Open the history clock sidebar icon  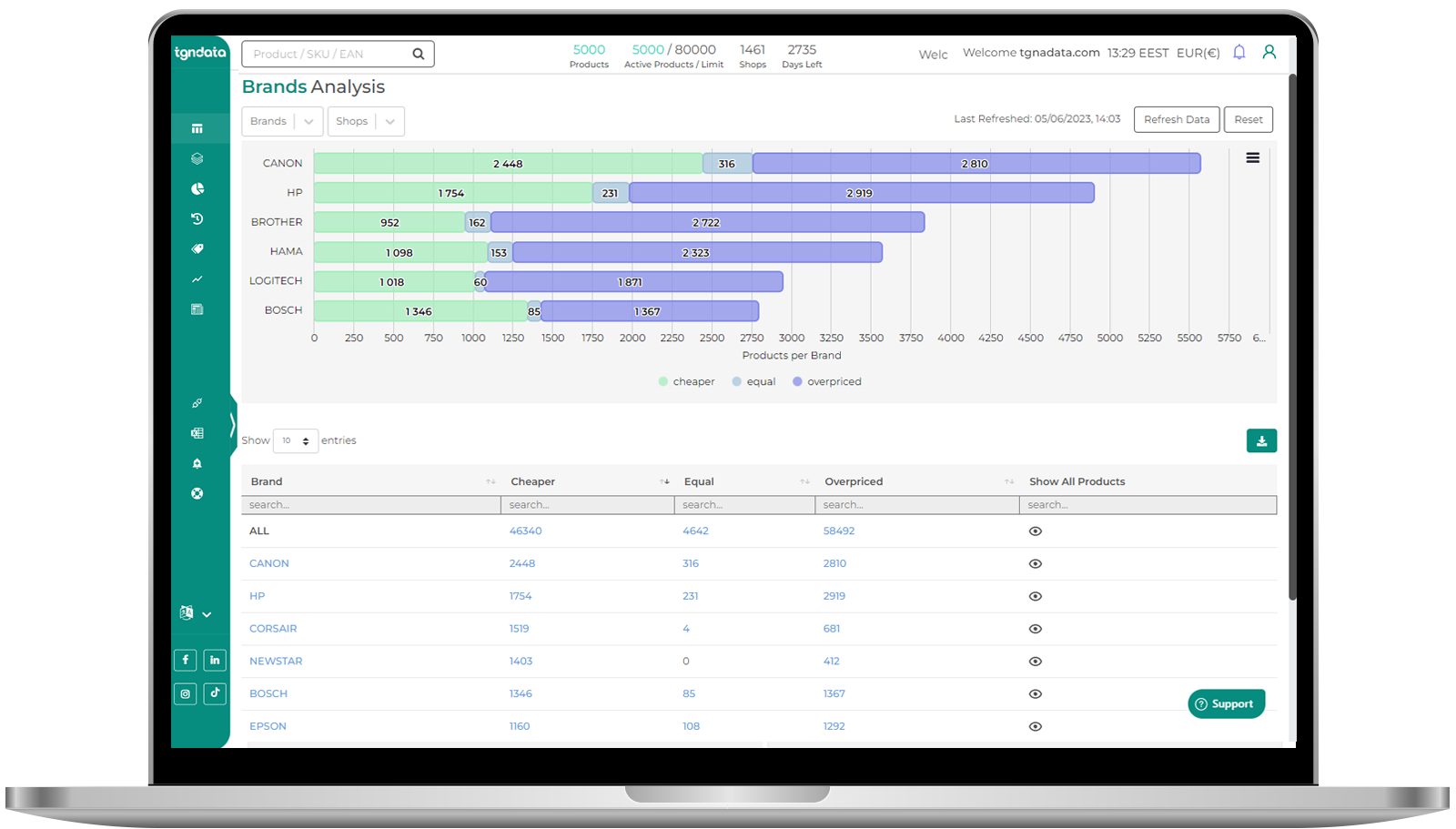197,218
